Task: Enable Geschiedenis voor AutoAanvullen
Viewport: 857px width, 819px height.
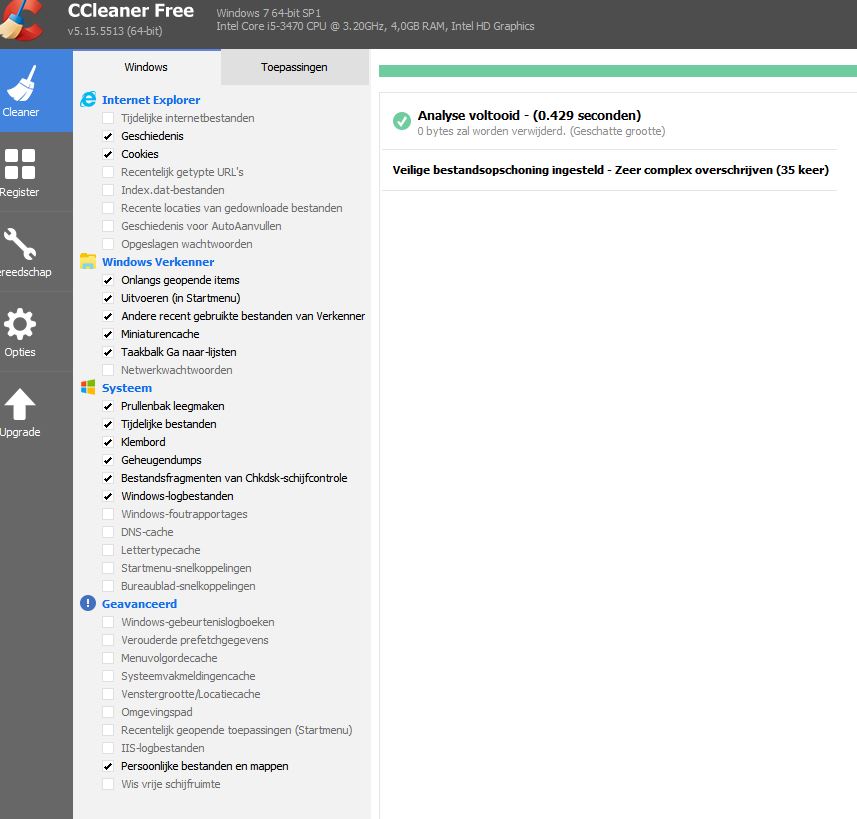Action: [x=108, y=226]
